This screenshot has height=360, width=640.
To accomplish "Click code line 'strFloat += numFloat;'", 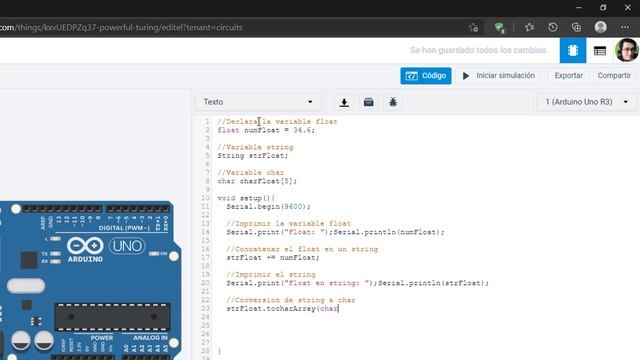I will tap(273, 258).
